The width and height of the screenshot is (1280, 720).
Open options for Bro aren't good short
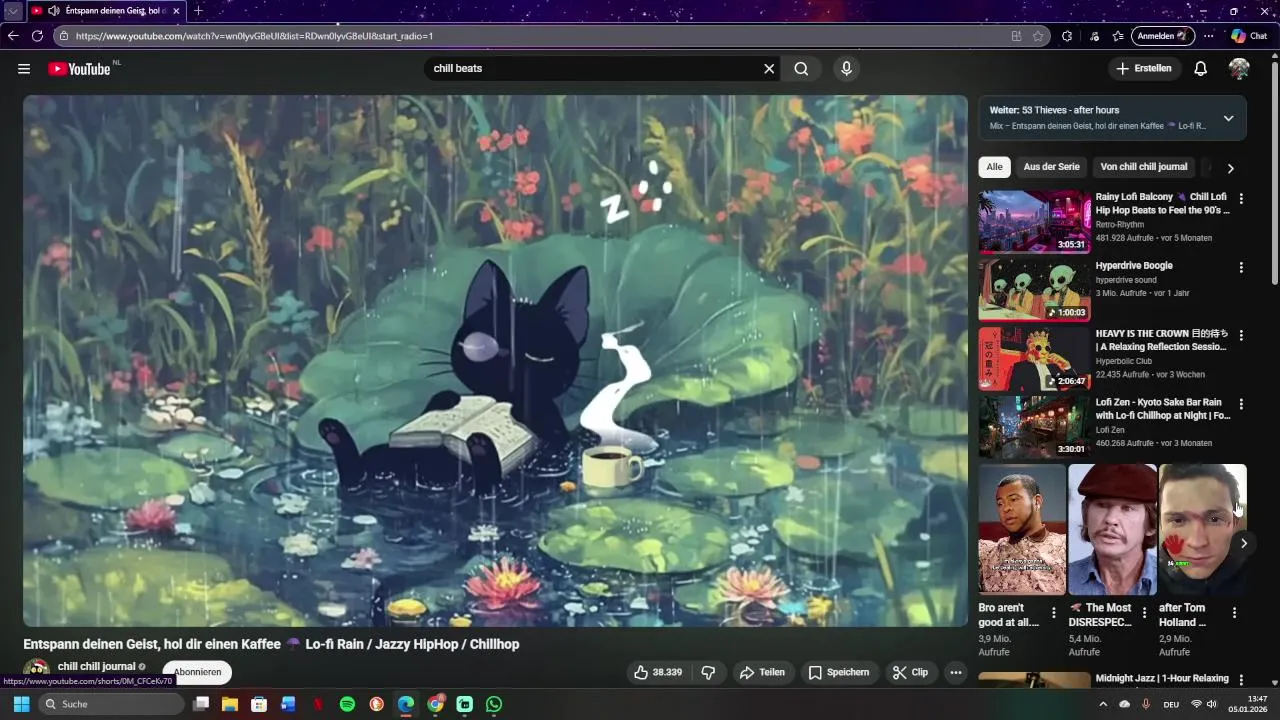click(1053, 613)
